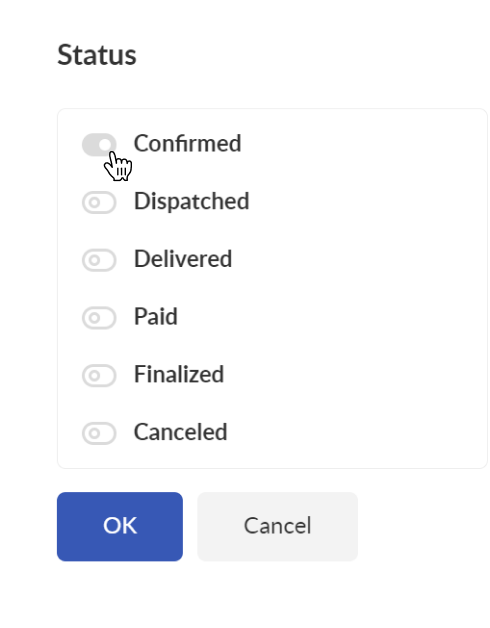The image size is (490, 628).
Task: Click the Confirmed label text
Action: click(188, 143)
